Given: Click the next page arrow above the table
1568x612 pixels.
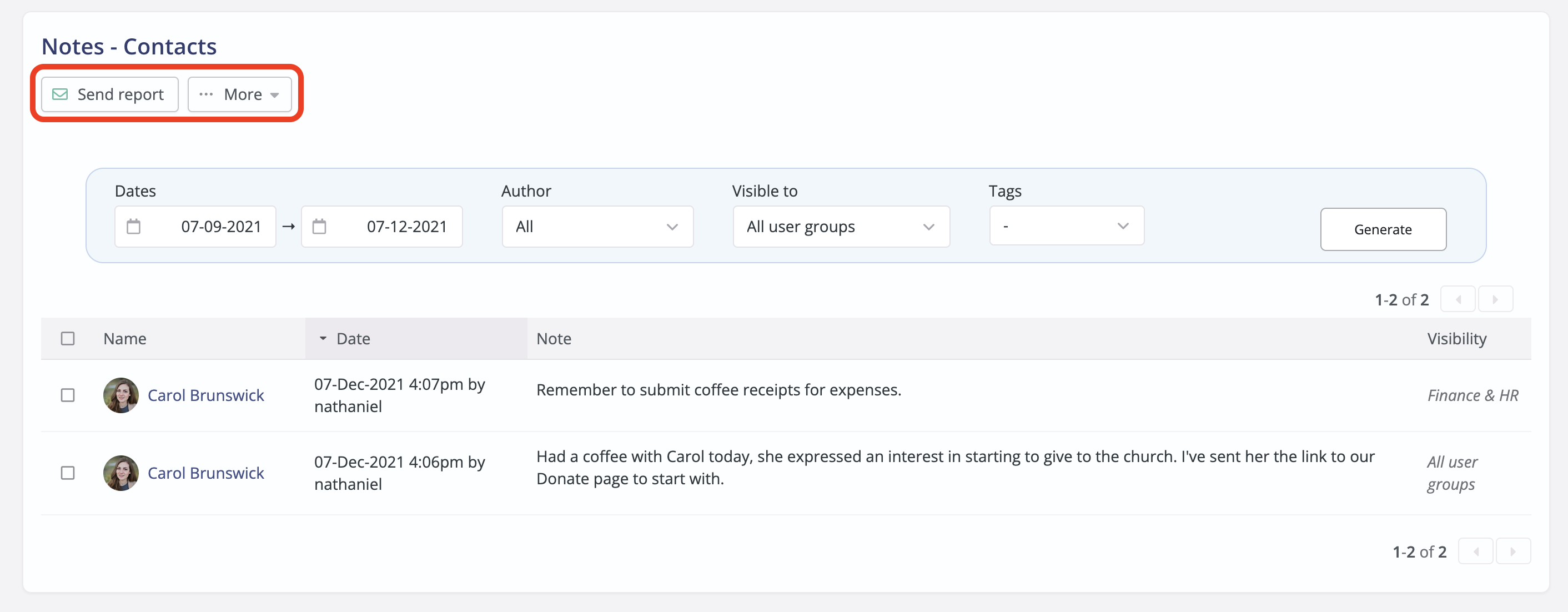Looking at the screenshot, I should (1496, 298).
